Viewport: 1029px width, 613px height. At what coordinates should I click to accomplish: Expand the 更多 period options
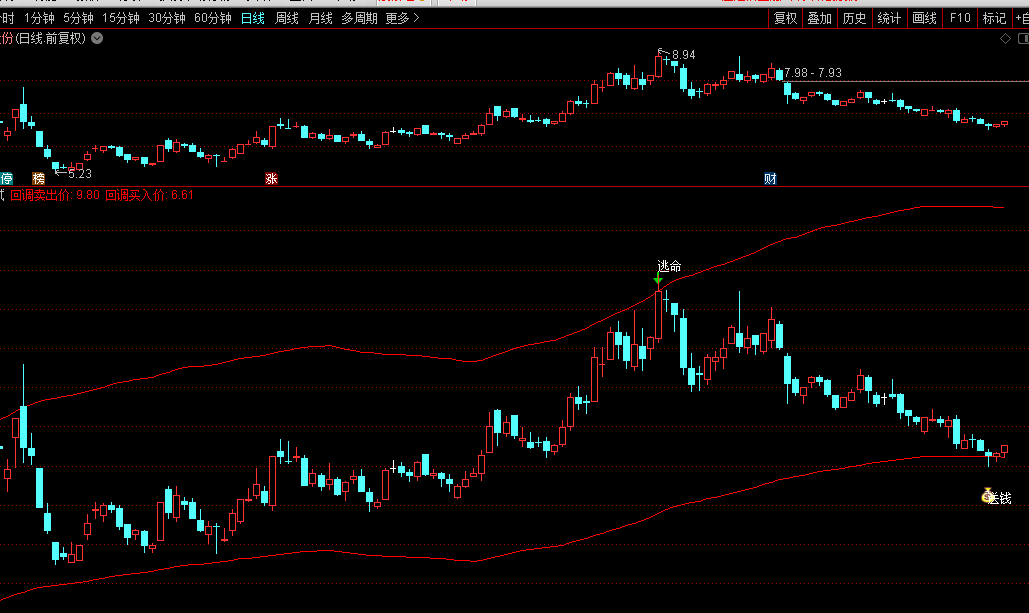tap(402, 18)
